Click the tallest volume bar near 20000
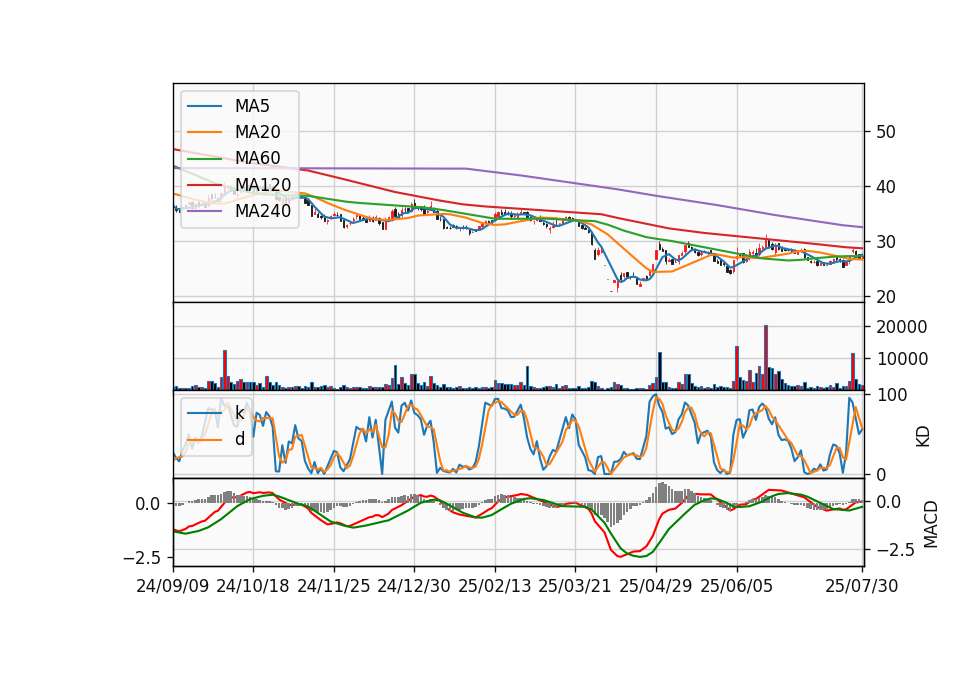The width and height of the screenshot is (960, 690). 765,358
